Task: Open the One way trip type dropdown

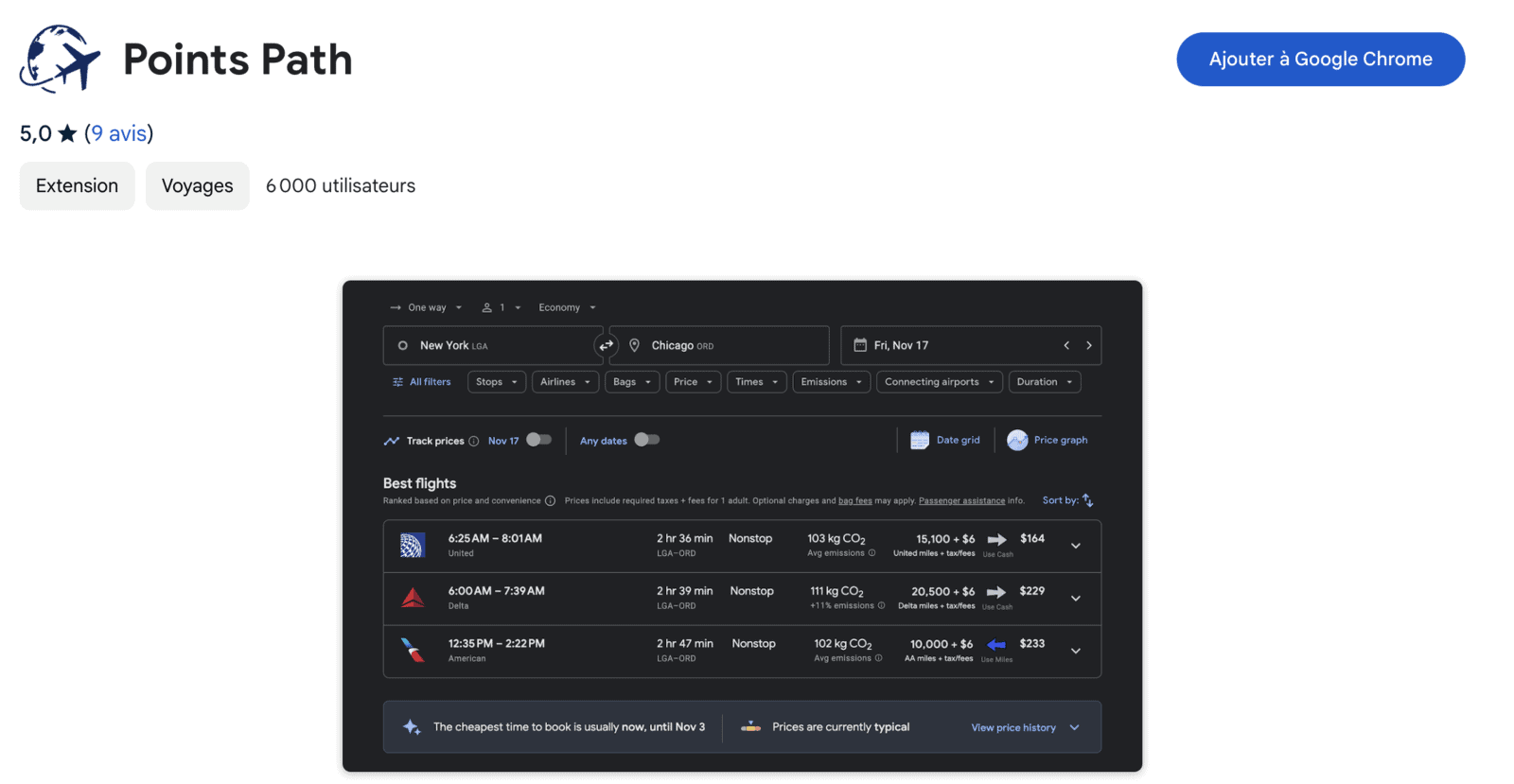Action: pyautogui.click(x=426, y=307)
